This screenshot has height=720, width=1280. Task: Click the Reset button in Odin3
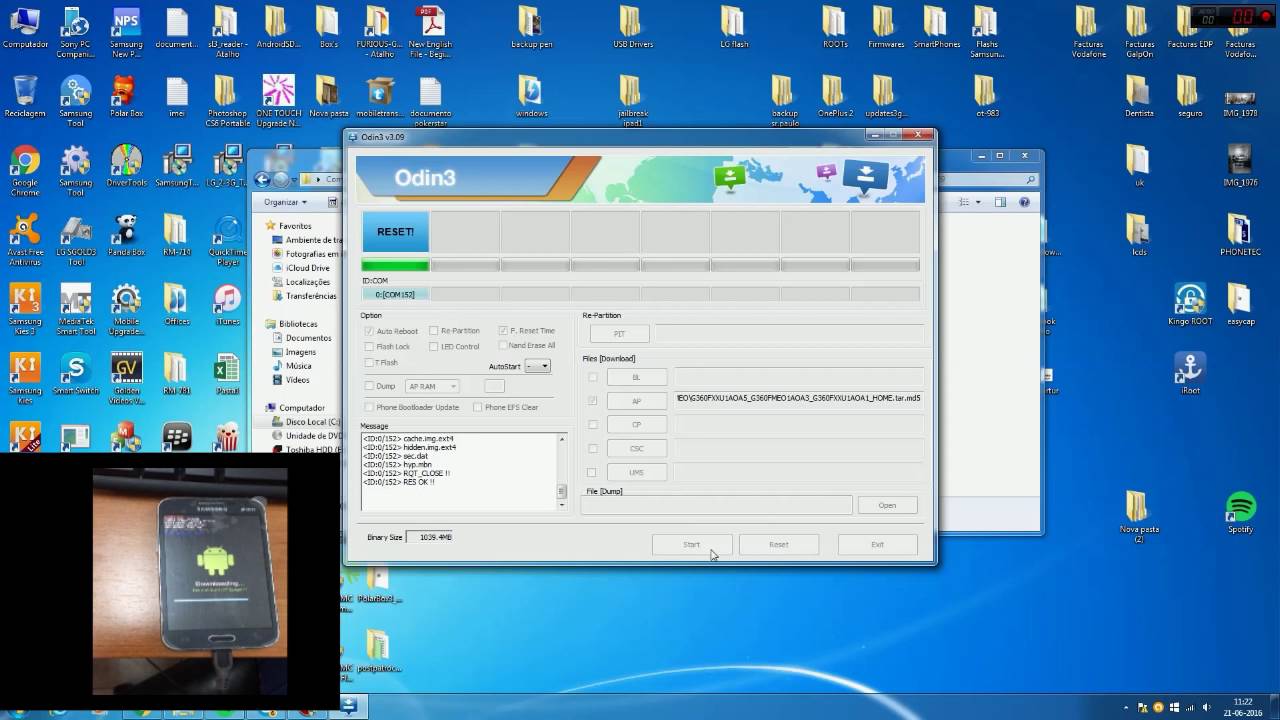tap(779, 545)
